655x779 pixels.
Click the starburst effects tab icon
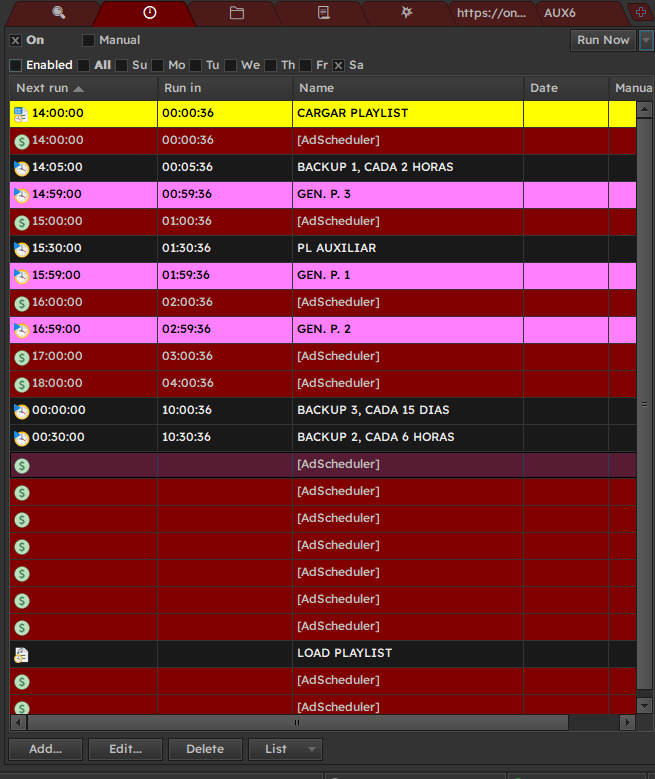406,13
